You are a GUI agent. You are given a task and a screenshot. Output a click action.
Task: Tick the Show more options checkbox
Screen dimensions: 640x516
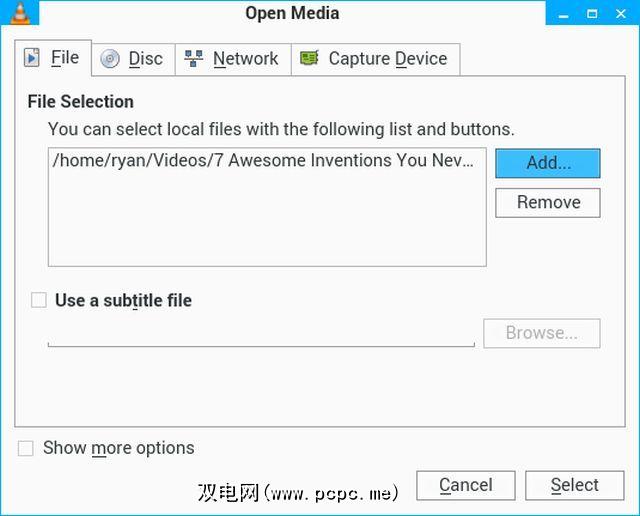click(x=26, y=448)
